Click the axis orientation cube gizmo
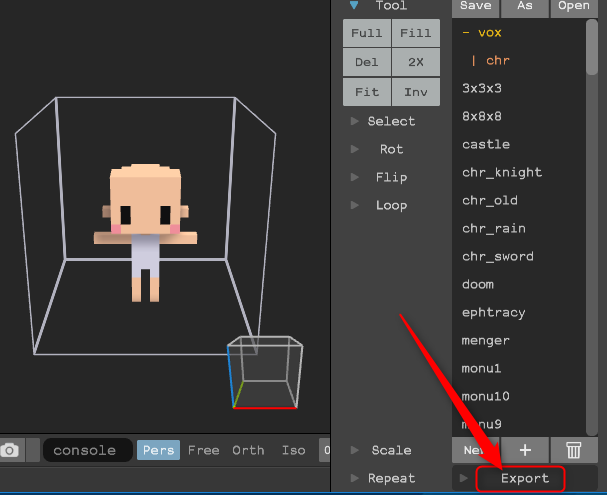Viewport: 607px width, 495px height. click(x=265, y=372)
